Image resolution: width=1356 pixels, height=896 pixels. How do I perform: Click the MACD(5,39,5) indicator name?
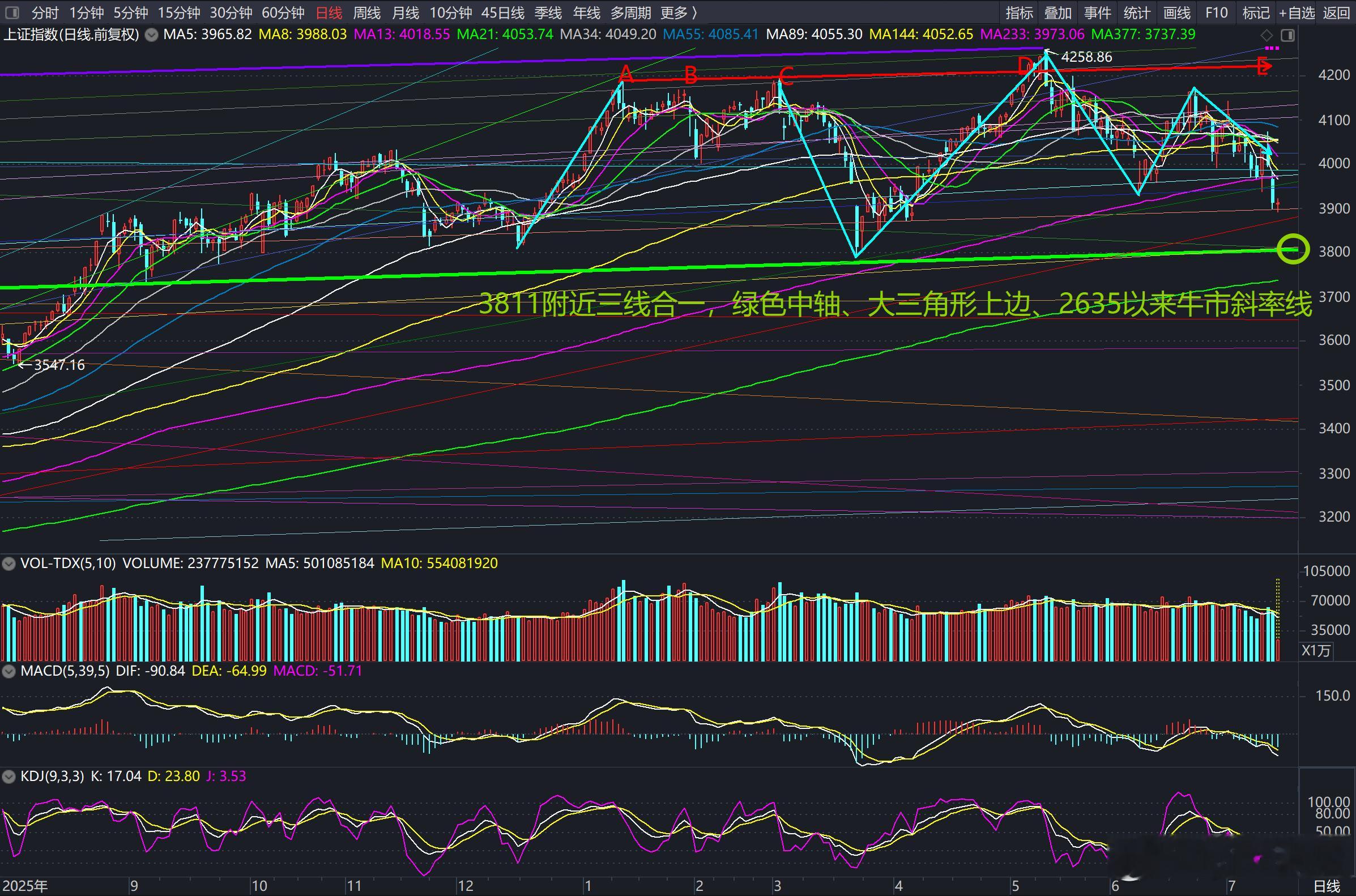point(65,671)
